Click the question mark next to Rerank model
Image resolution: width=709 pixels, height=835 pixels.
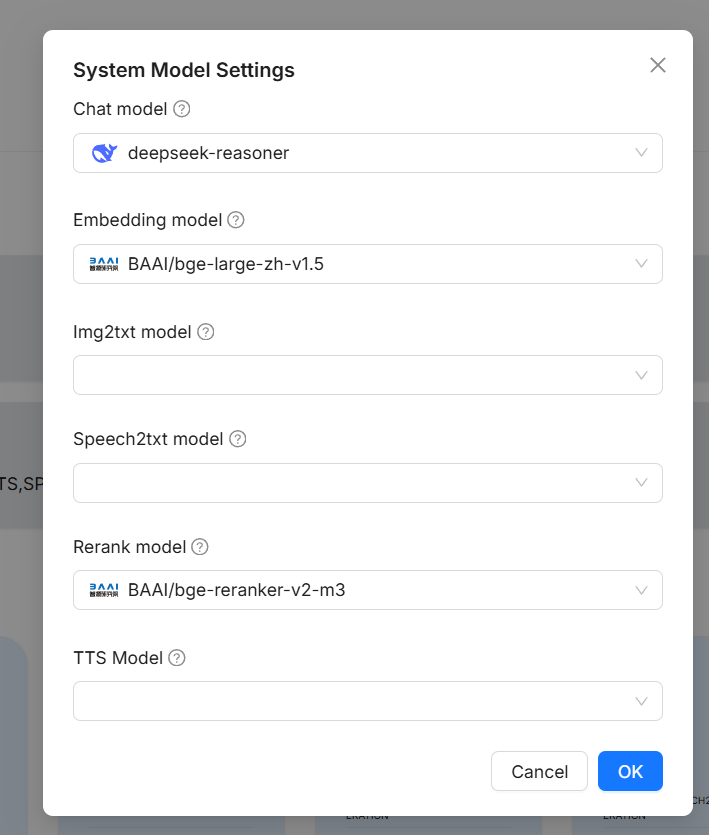pos(200,547)
